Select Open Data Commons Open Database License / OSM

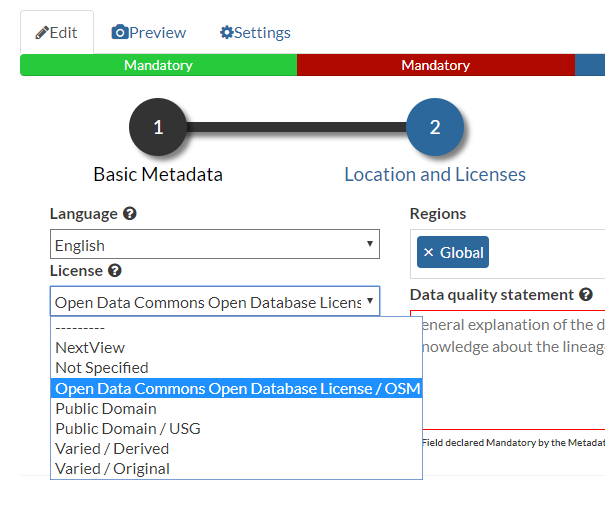click(x=237, y=388)
